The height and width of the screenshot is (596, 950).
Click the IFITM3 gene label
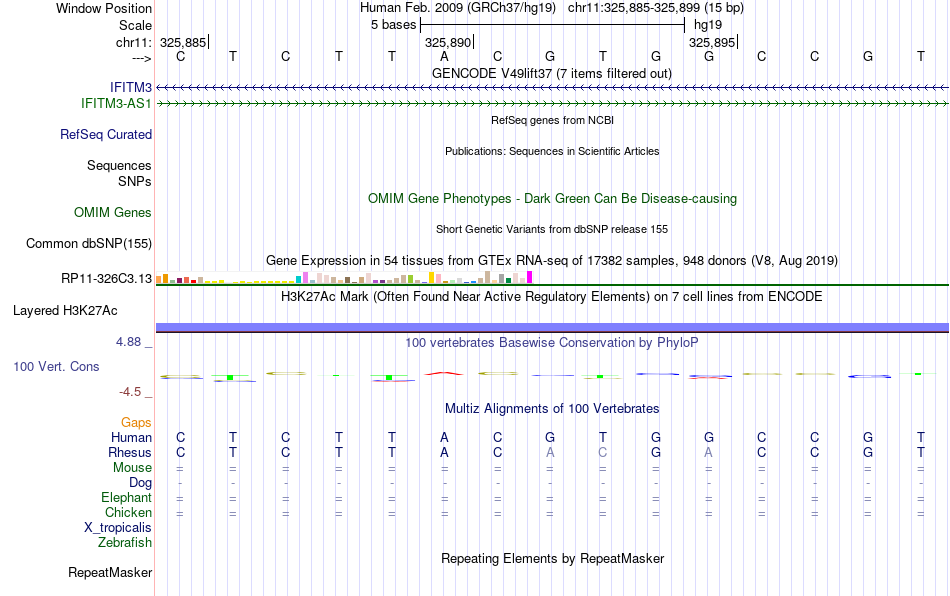(130, 87)
